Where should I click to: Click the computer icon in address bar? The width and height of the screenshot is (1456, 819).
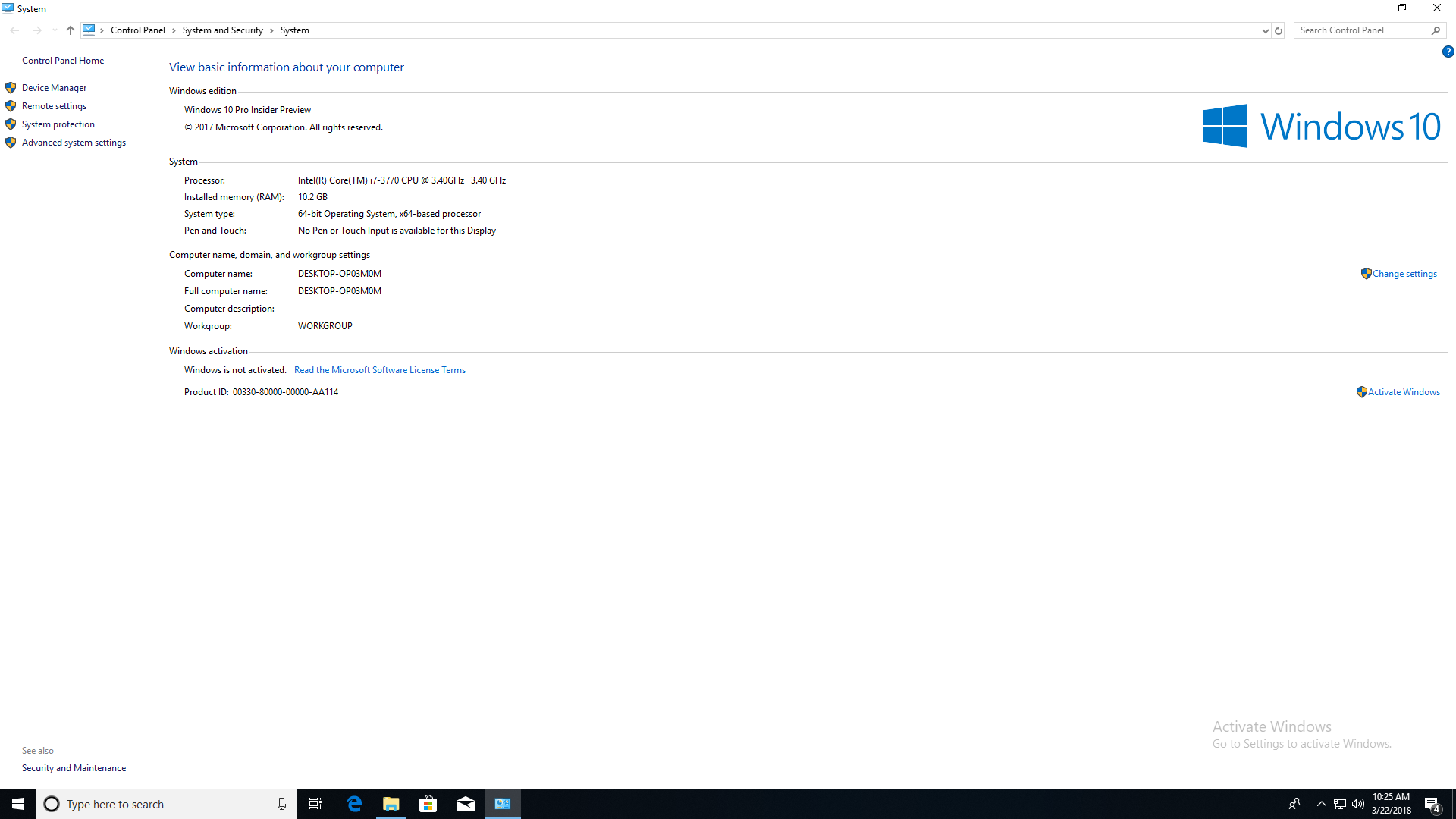[89, 30]
